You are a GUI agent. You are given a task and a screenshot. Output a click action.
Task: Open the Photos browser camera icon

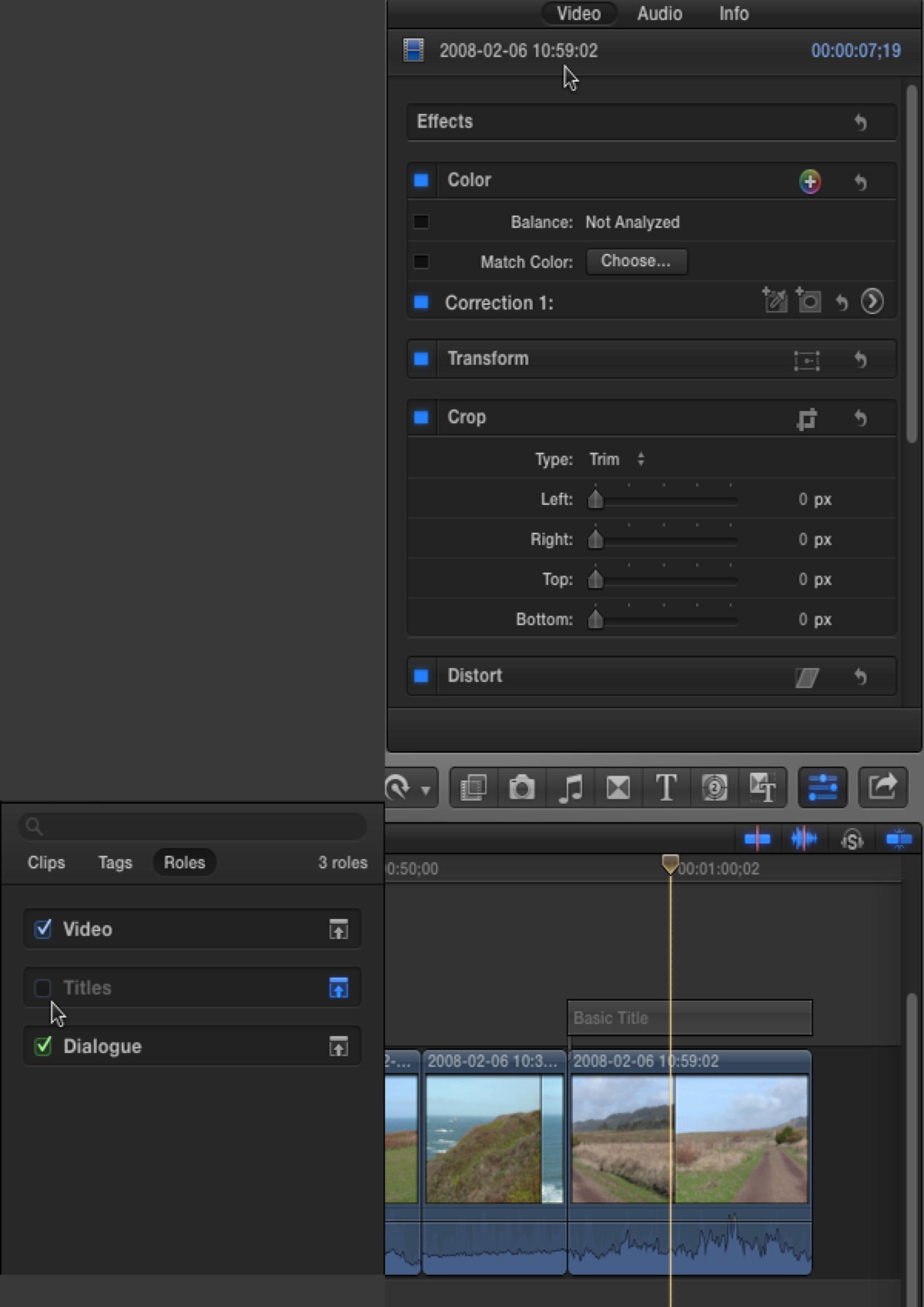522,788
